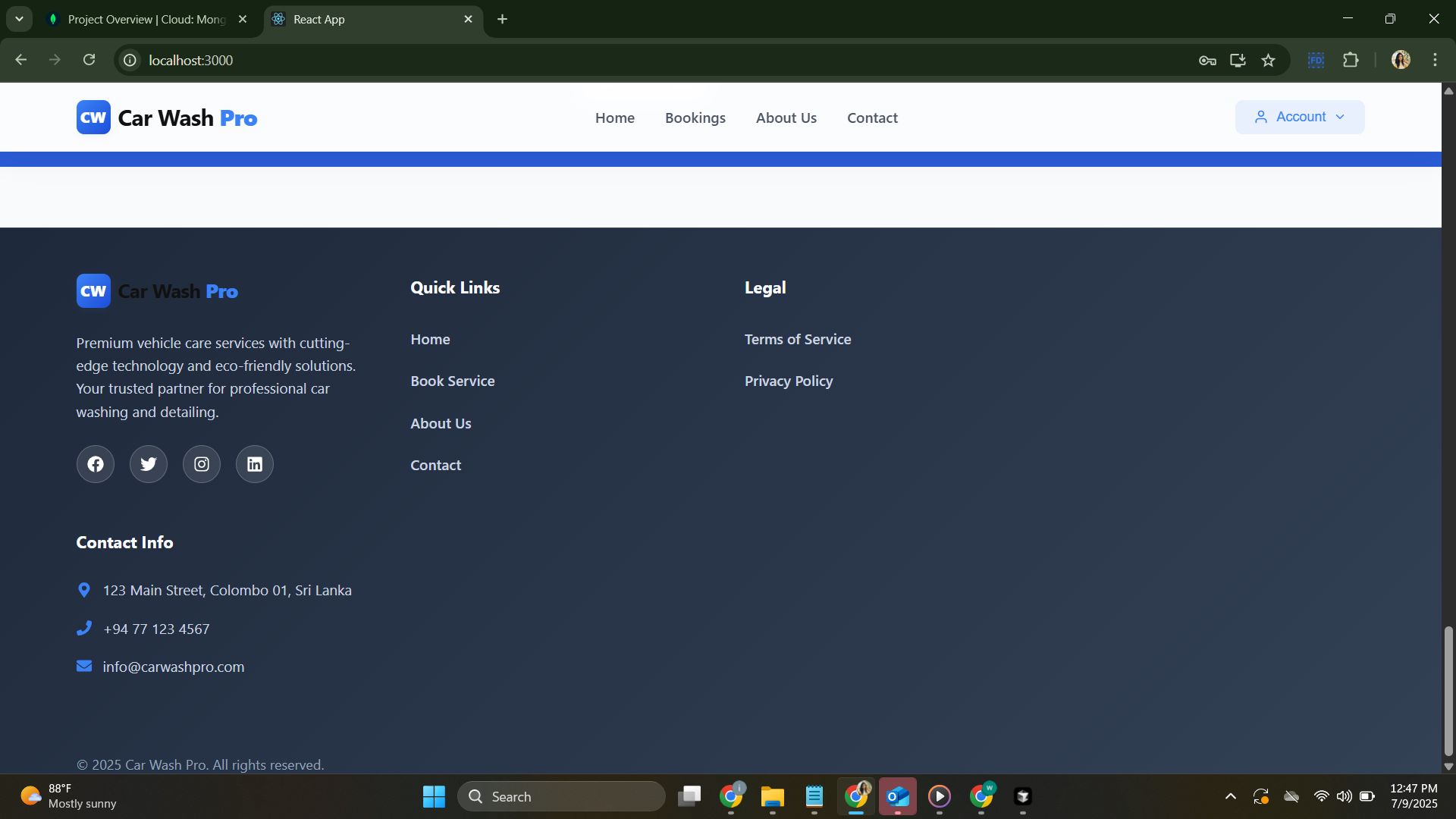Click Book Service quick link
The width and height of the screenshot is (1456, 819).
452,381
